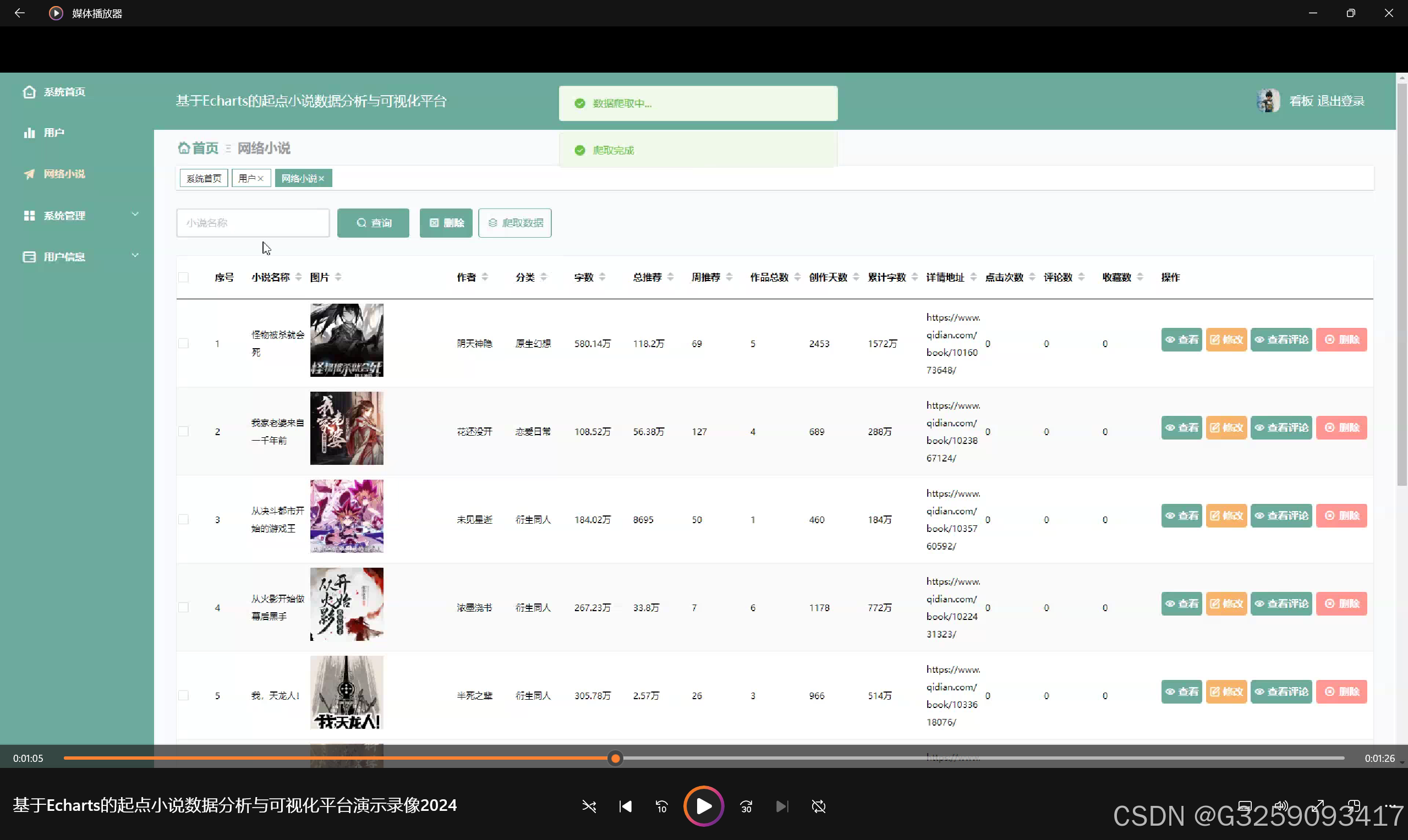Click the 爬取数据 button
The height and width of the screenshot is (840, 1408).
tap(514, 223)
